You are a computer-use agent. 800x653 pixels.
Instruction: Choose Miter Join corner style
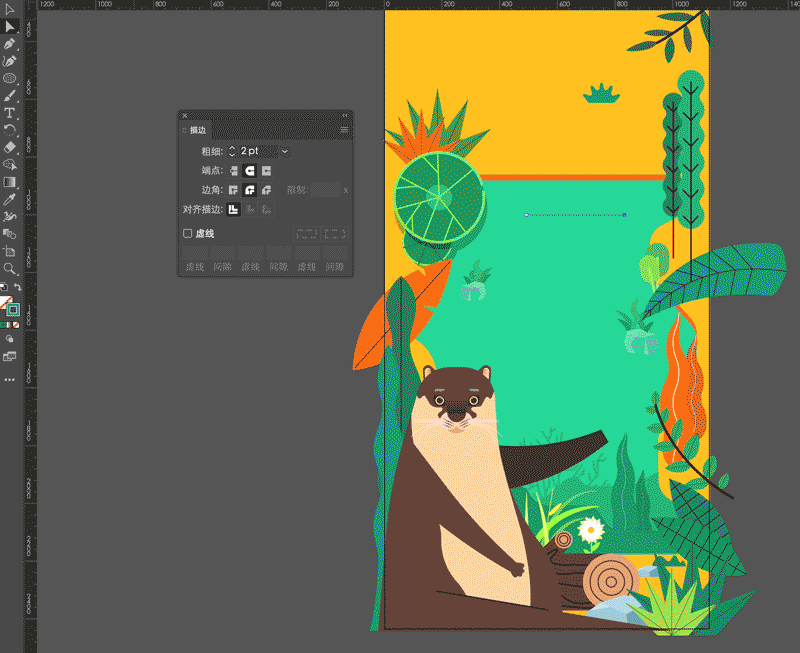(233, 190)
